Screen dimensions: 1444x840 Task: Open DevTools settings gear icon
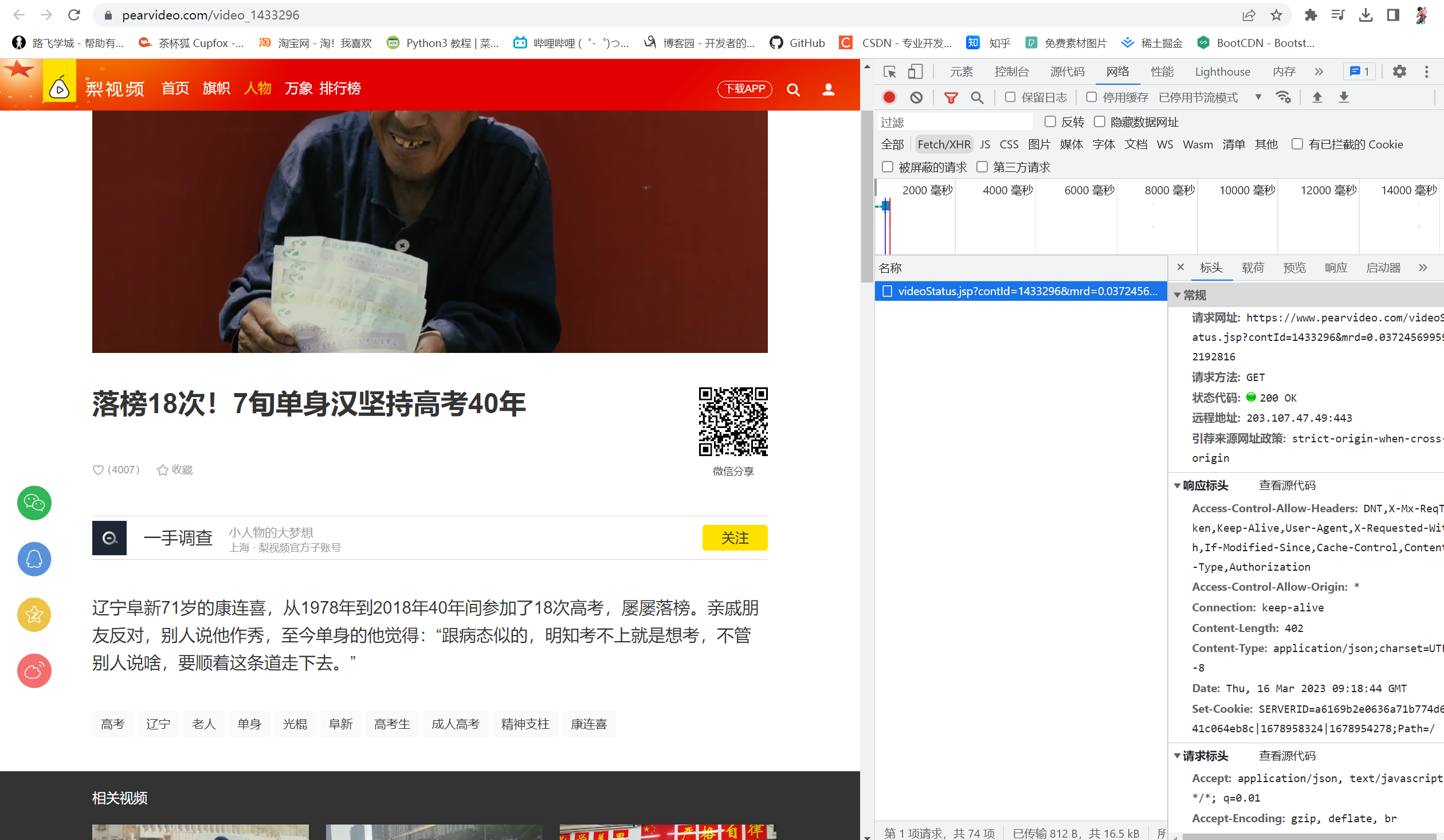(x=1399, y=72)
